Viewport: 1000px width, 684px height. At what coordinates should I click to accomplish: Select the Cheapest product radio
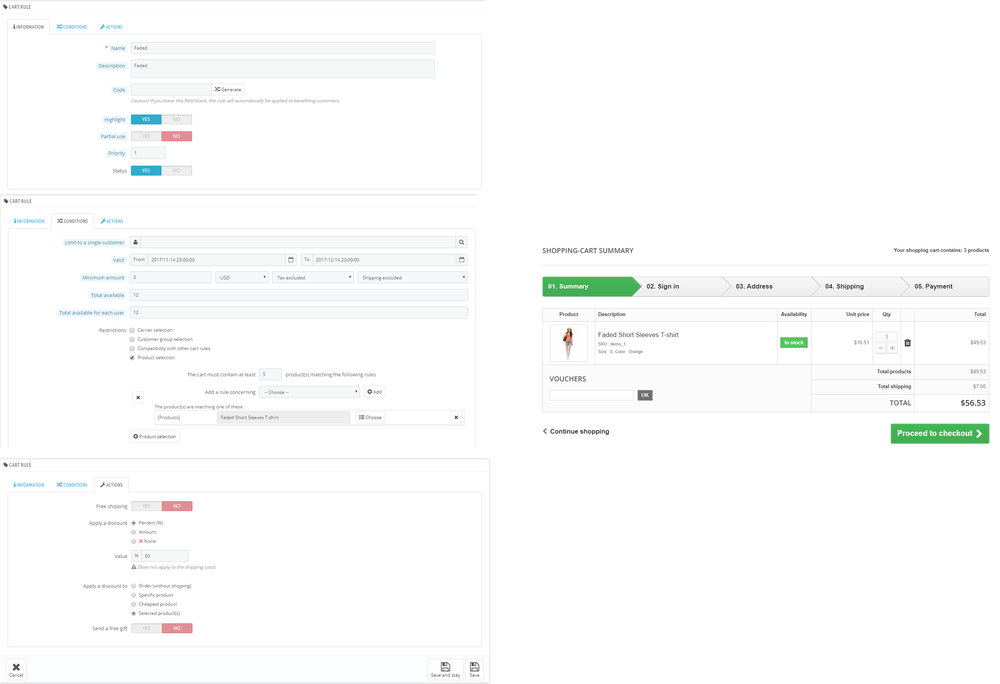133,604
